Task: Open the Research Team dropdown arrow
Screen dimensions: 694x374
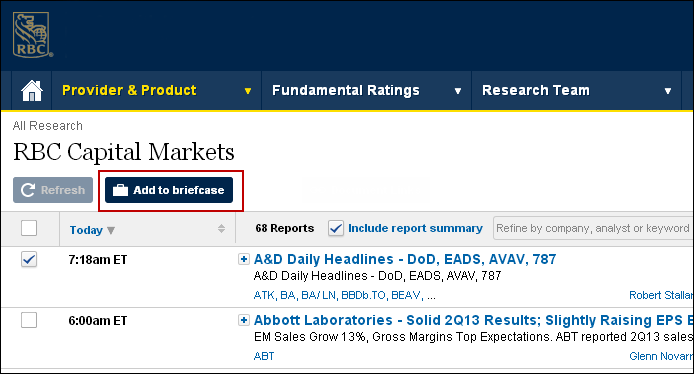Action: 668,91
